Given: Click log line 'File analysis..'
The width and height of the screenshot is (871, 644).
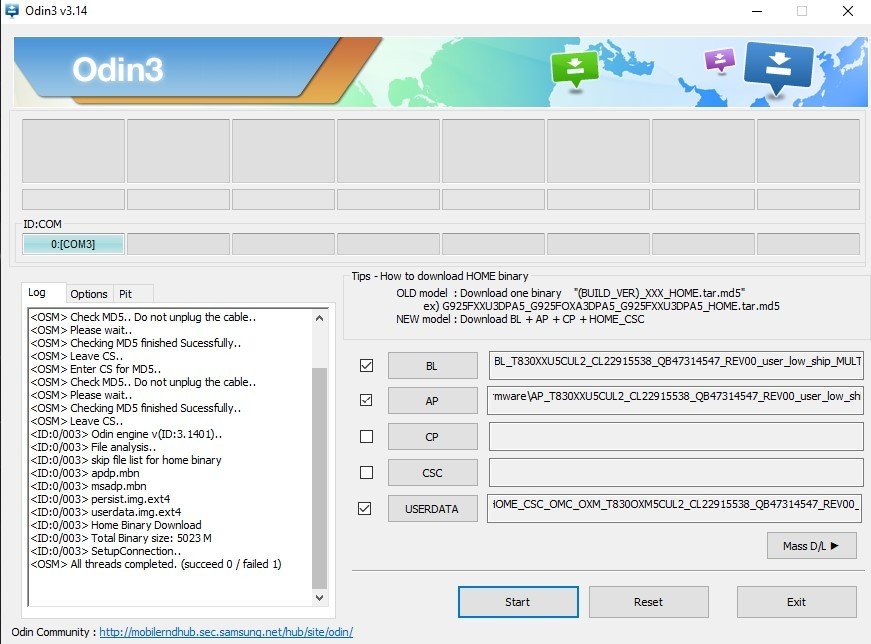Looking at the screenshot, I should [x=93, y=447].
